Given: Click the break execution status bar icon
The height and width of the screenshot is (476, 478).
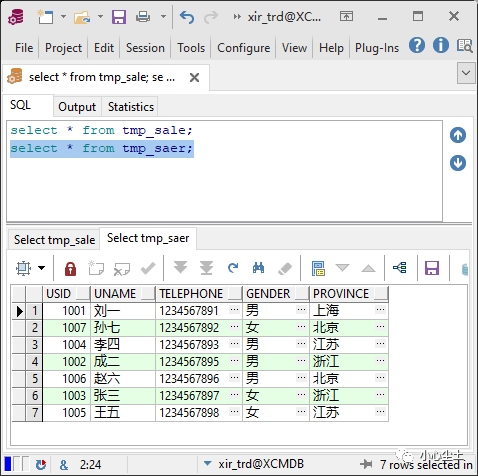Looking at the screenshot, I should [40, 464].
